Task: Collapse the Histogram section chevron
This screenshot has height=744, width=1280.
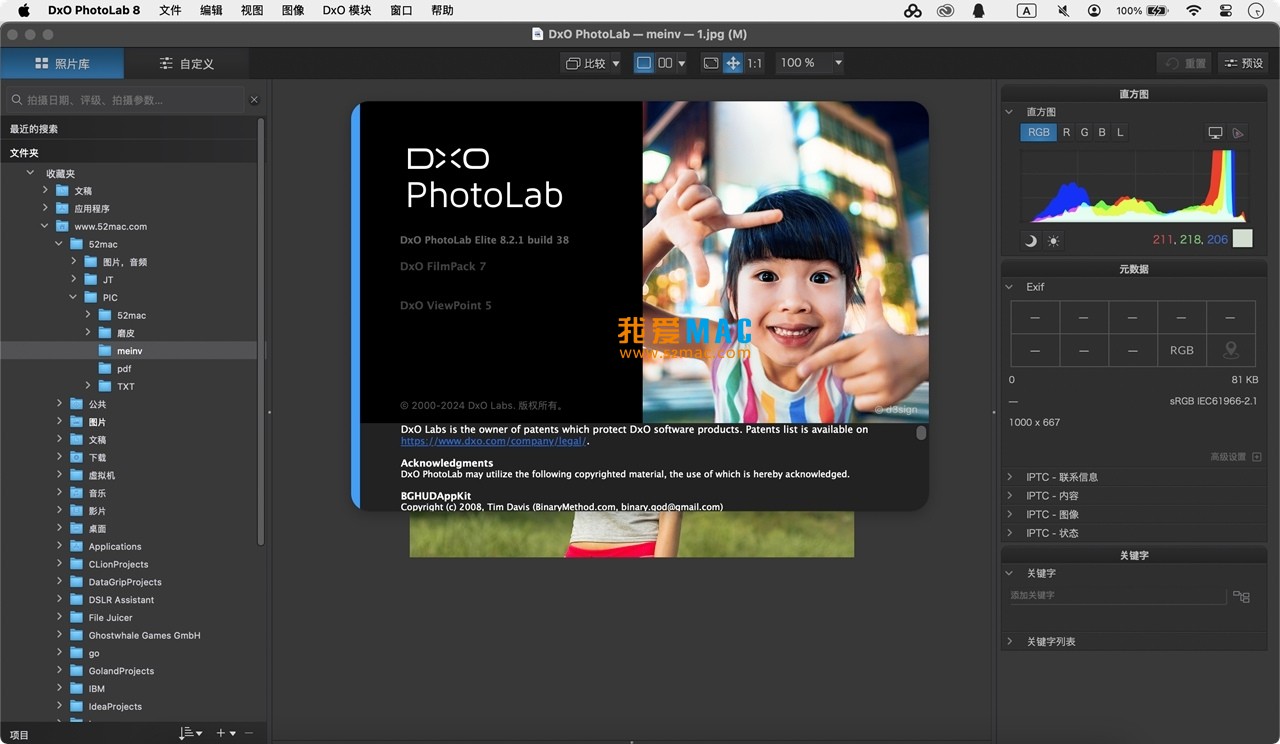Action: click(x=1009, y=112)
